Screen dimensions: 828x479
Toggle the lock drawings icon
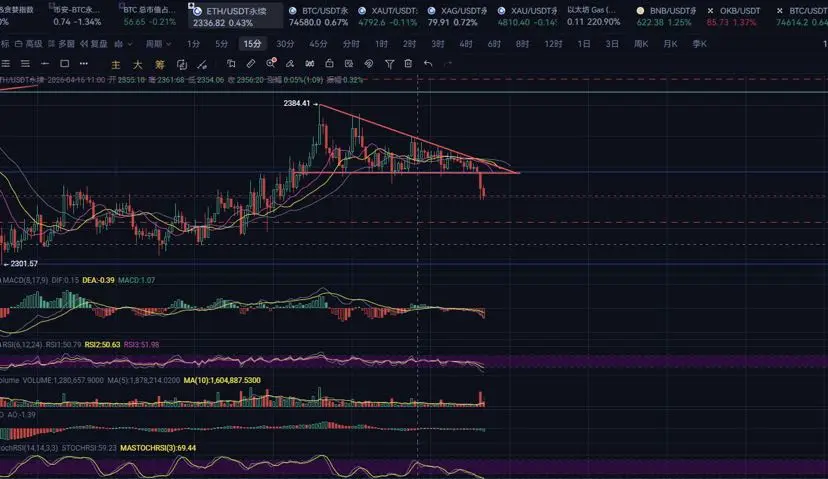[329, 64]
